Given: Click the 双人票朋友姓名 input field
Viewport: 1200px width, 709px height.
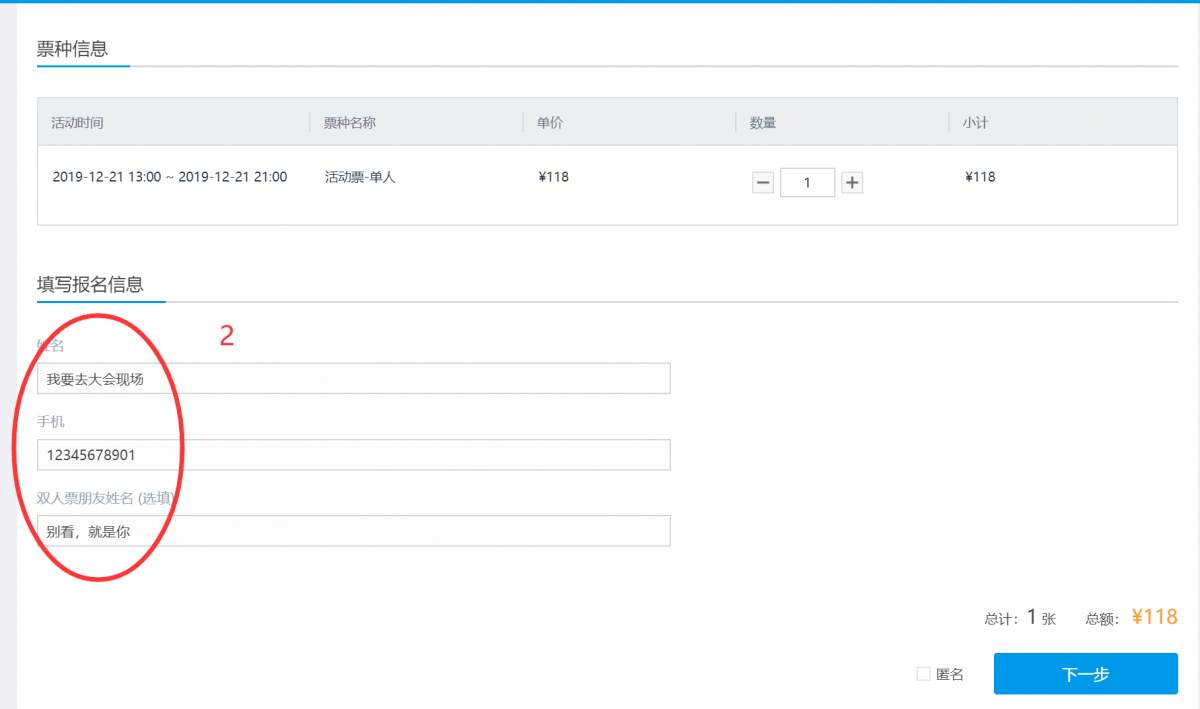Looking at the screenshot, I should (x=354, y=531).
